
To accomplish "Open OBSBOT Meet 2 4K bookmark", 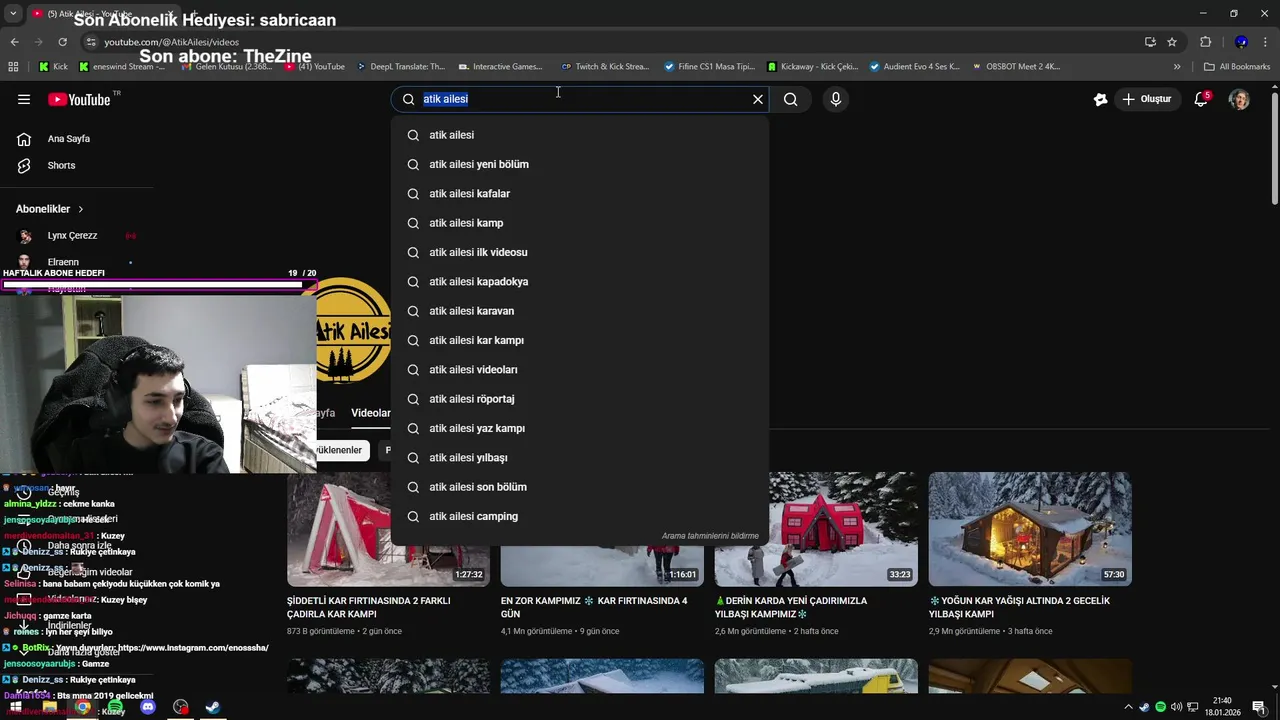I will [1015, 67].
